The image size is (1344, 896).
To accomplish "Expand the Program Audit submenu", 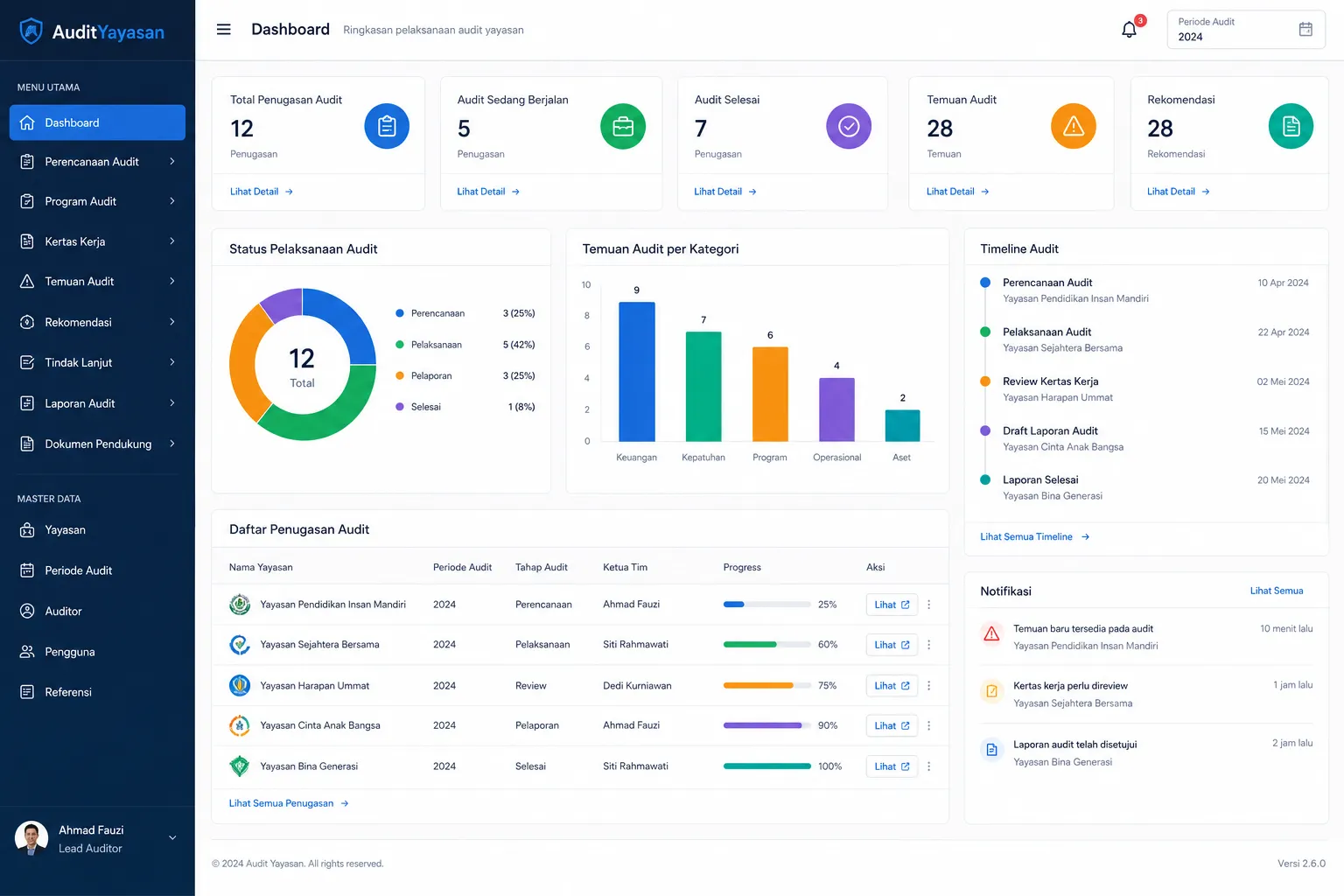I will point(172,201).
